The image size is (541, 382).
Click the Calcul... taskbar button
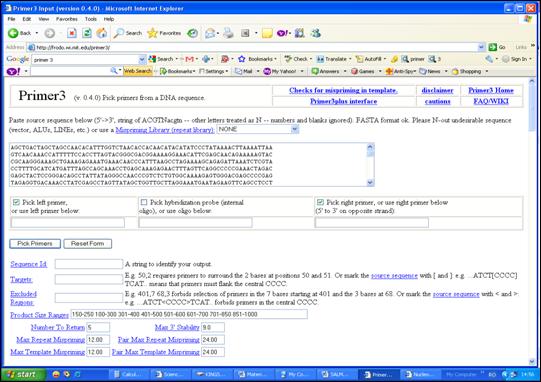point(129,374)
